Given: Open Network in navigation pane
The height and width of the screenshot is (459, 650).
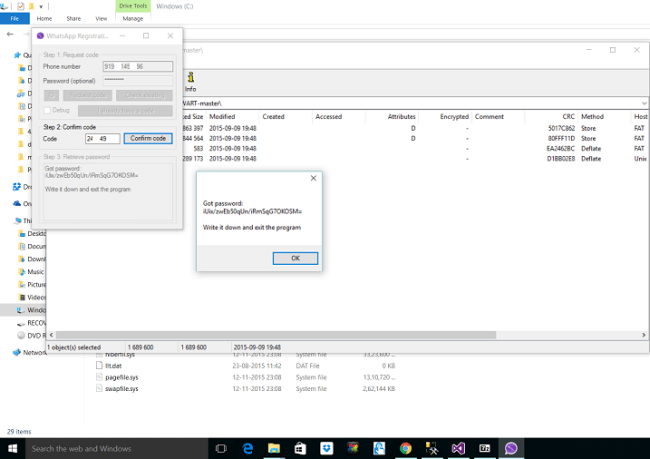Looking at the screenshot, I should point(29,352).
